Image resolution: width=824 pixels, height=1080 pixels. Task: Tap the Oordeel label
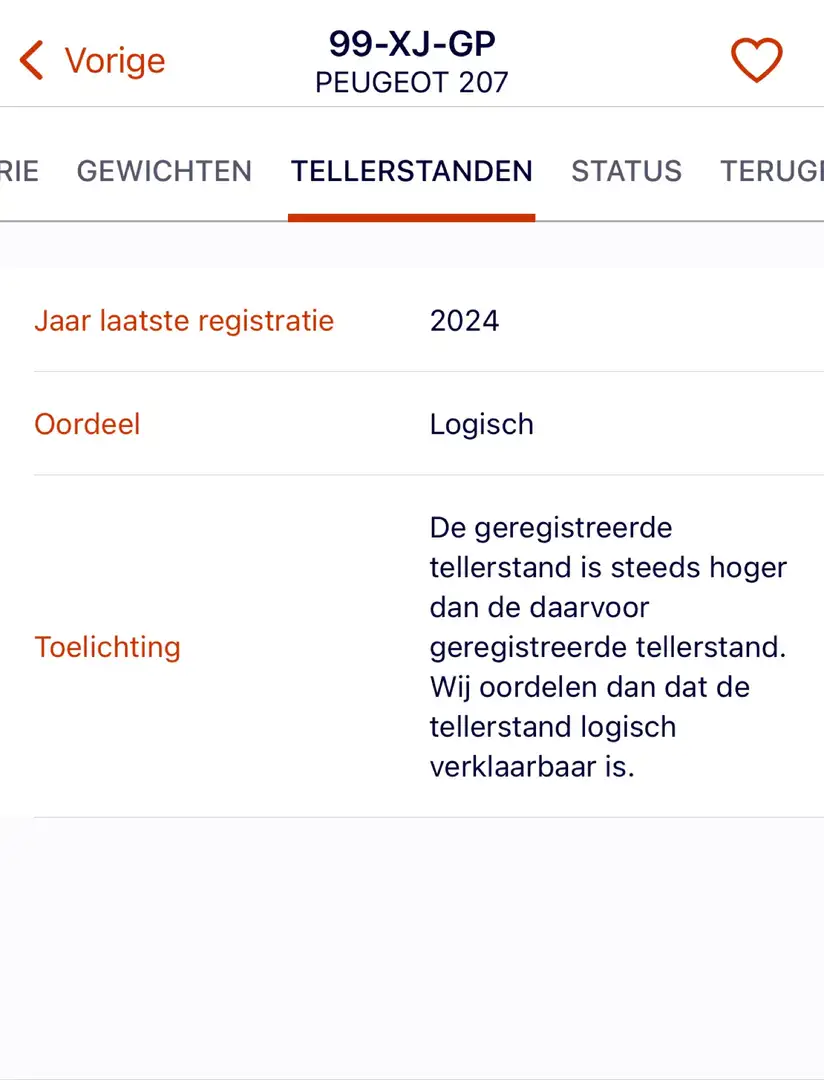point(87,424)
